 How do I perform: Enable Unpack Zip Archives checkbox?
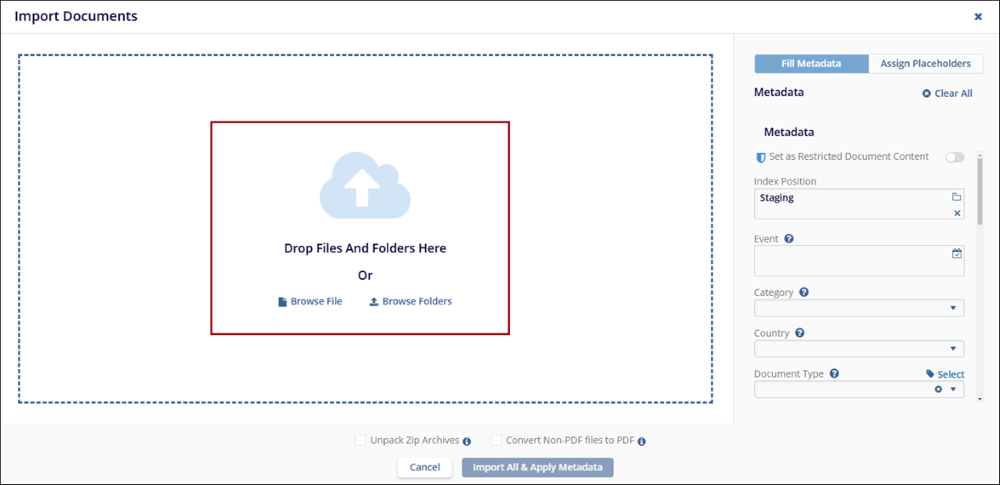pyautogui.click(x=361, y=440)
